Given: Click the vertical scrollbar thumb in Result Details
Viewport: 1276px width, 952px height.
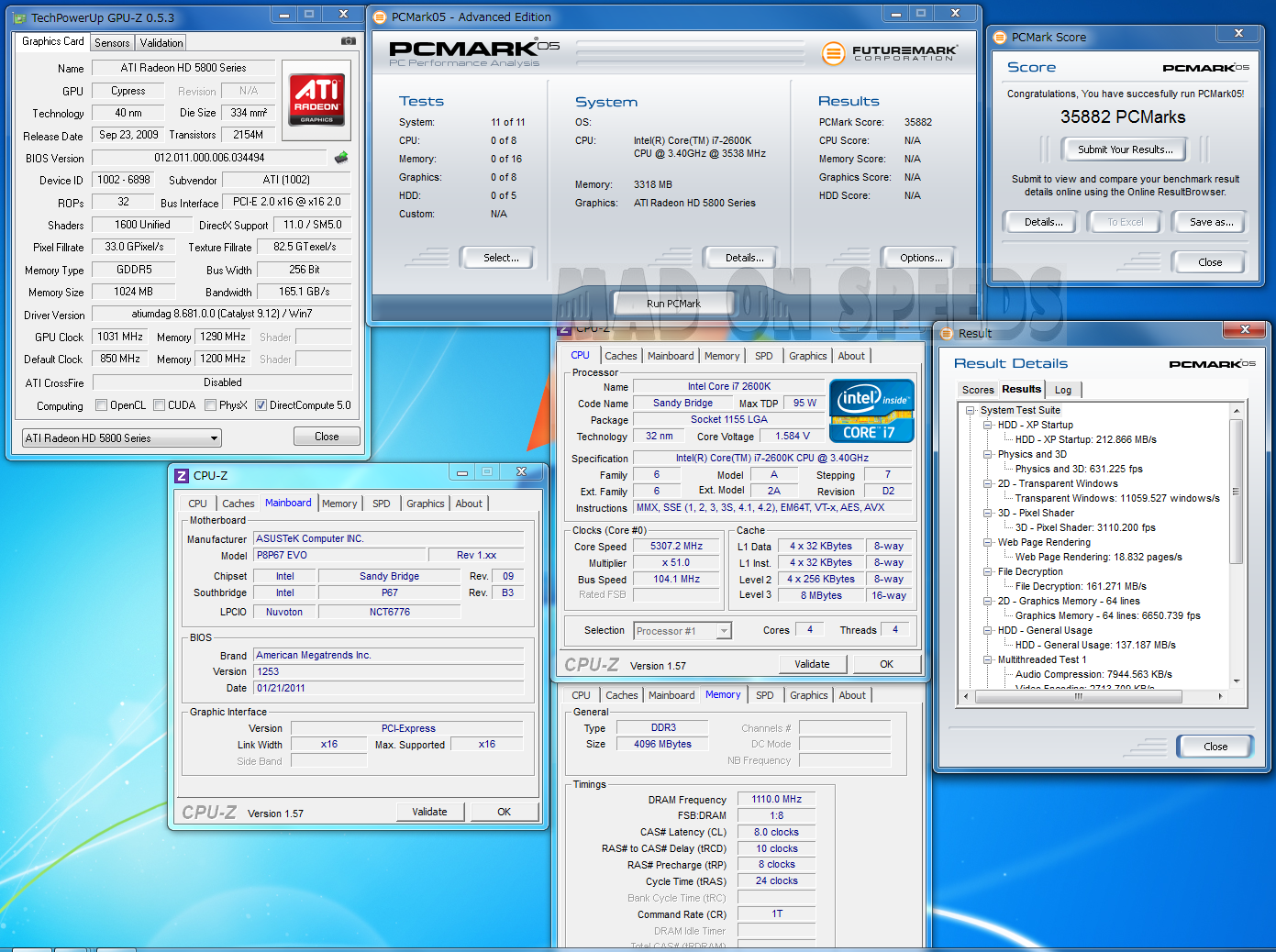Looking at the screenshot, I should [1237, 492].
